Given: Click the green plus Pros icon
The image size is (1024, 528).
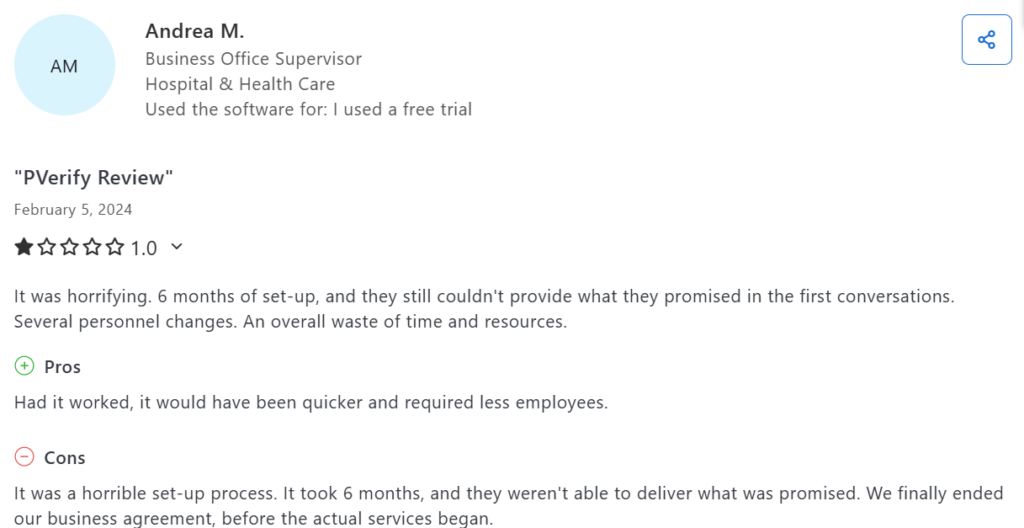Looking at the screenshot, I should (x=24, y=367).
